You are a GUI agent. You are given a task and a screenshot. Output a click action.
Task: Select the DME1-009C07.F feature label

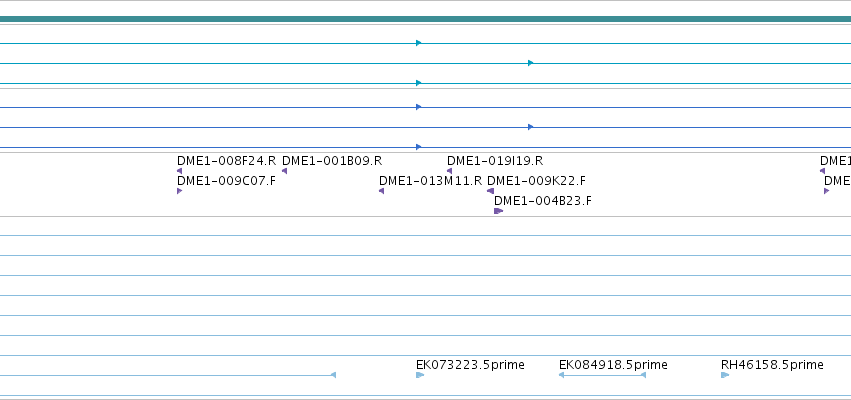(226, 181)
